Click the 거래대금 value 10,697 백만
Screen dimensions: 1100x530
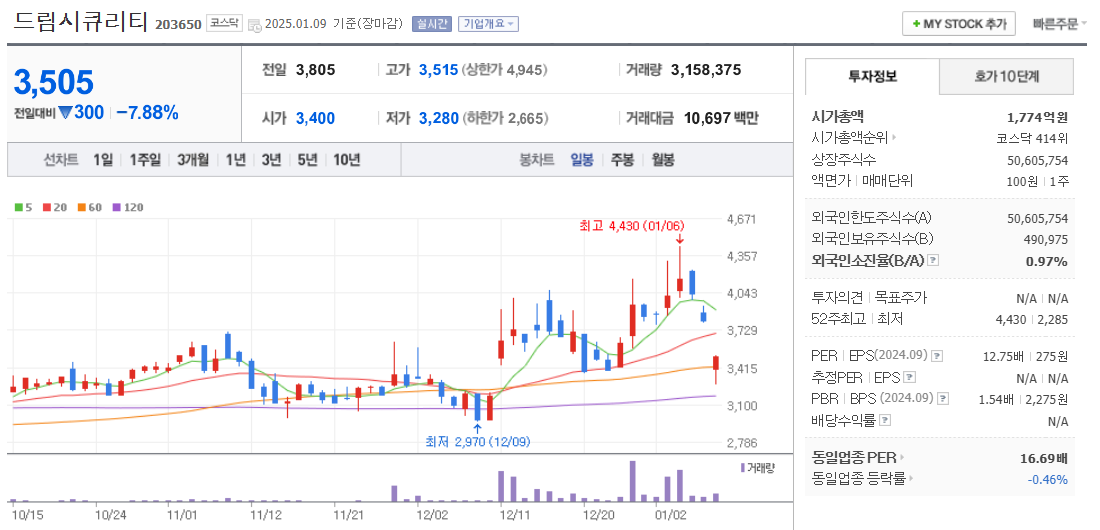(720, 118)
